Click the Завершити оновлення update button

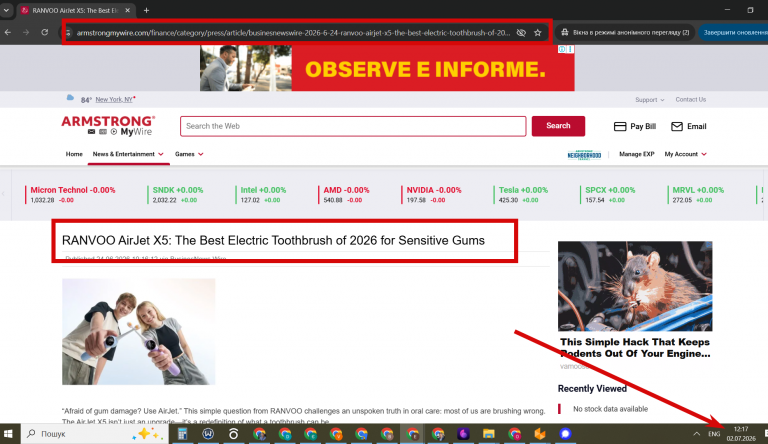click(734, 32)
